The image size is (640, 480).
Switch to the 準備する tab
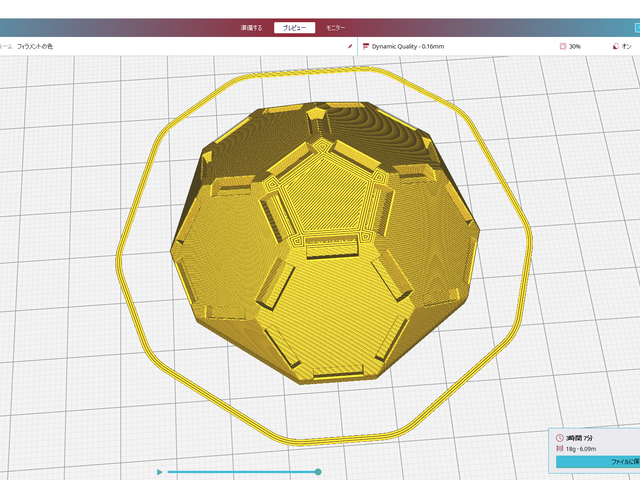click(x=252, y=28)
